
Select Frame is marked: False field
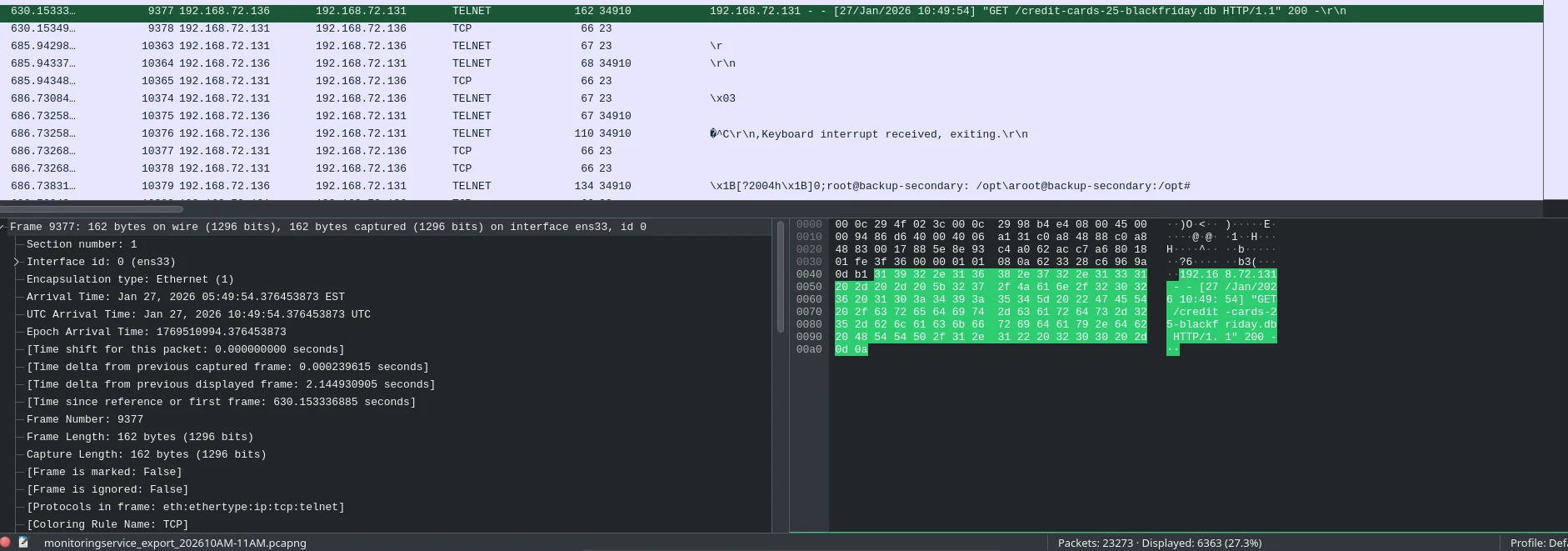pyautogui.click(x=104, y=472)
